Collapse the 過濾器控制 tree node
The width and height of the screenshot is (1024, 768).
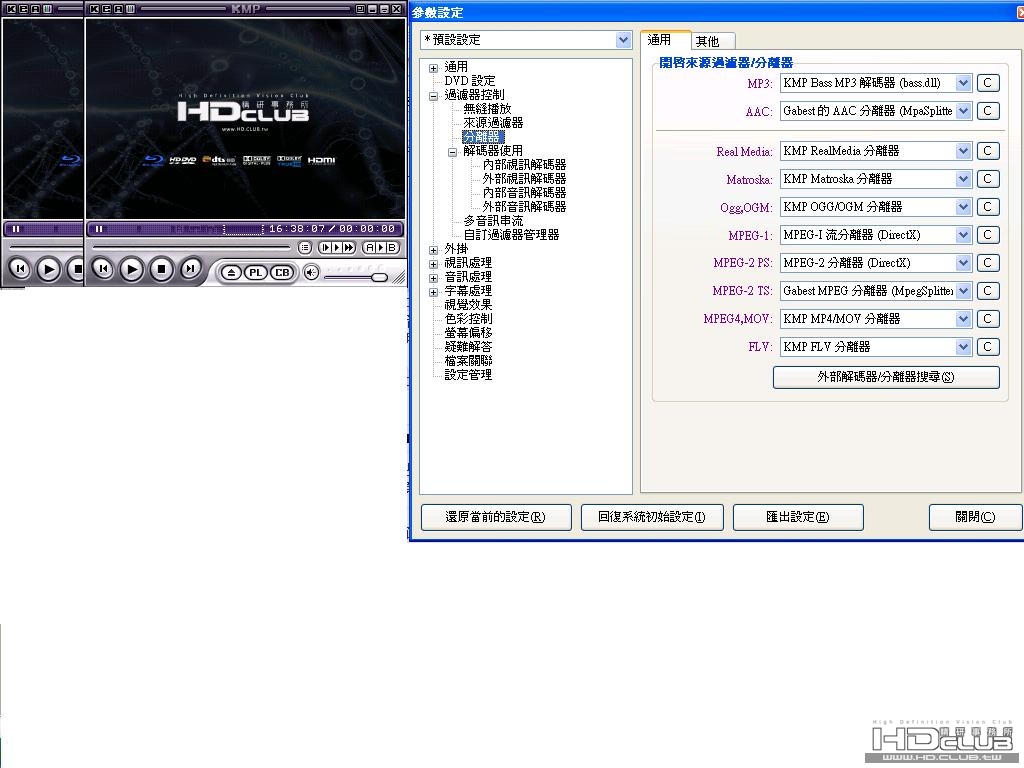pos(433,96)
